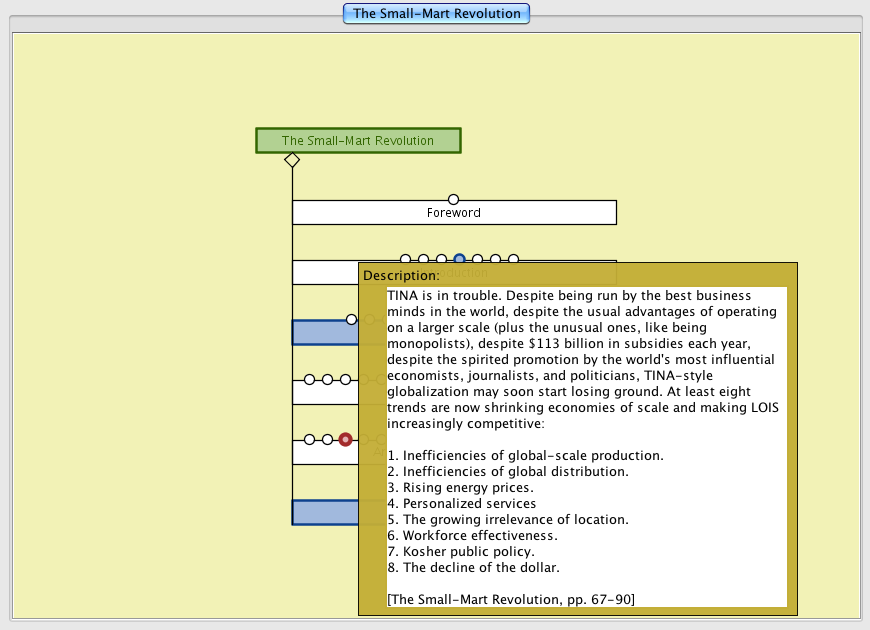Open The Small-Mart Revolution title tab
The height and width of the screenshot is (630, 870).
click(436, 14)
